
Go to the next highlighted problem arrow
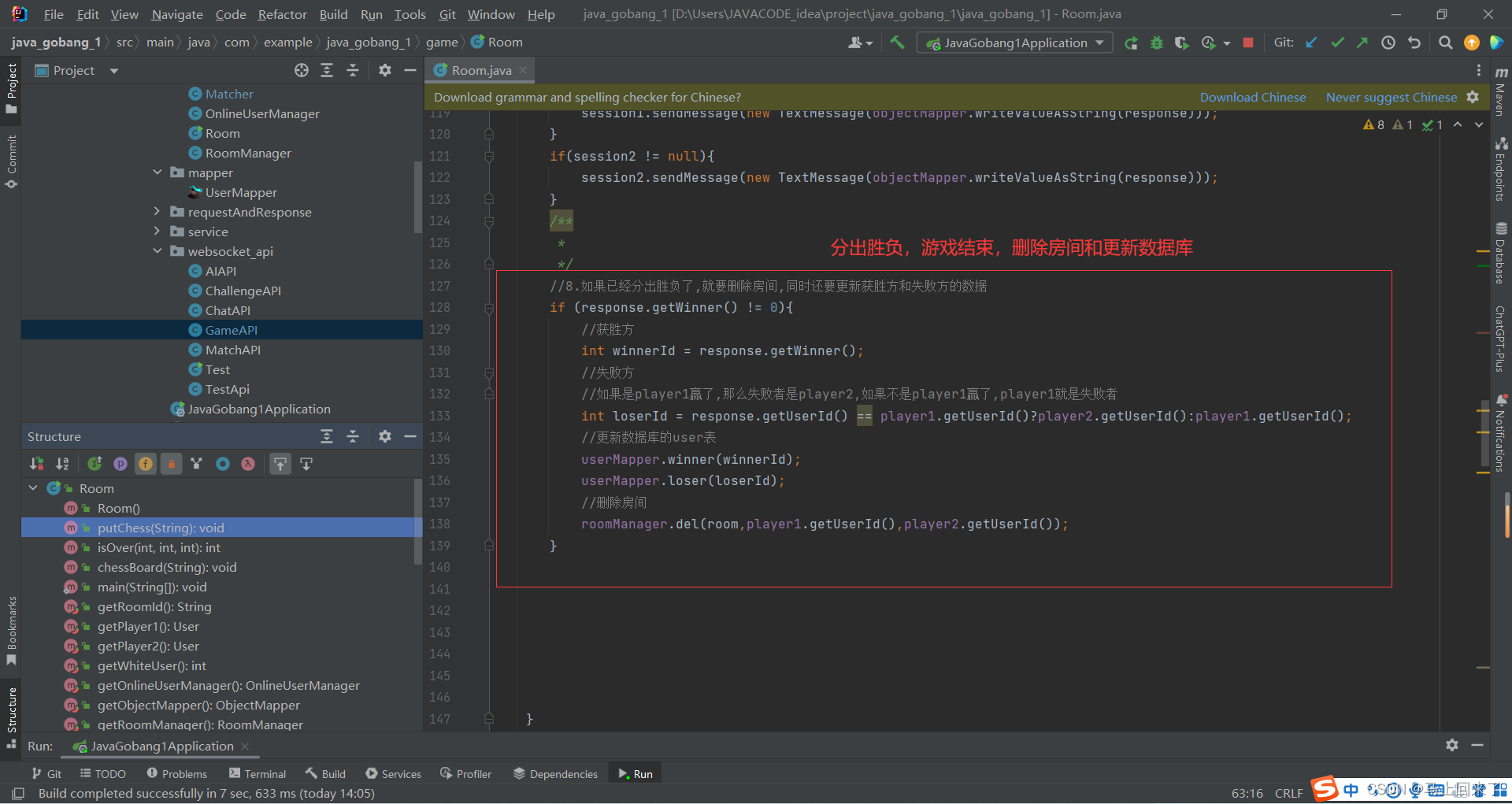tap(1479, 124)
